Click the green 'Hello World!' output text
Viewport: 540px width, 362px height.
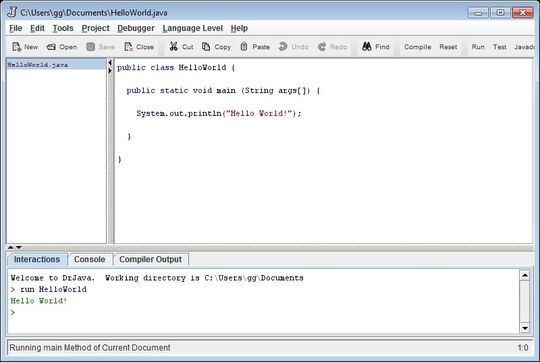pos(39,301)
